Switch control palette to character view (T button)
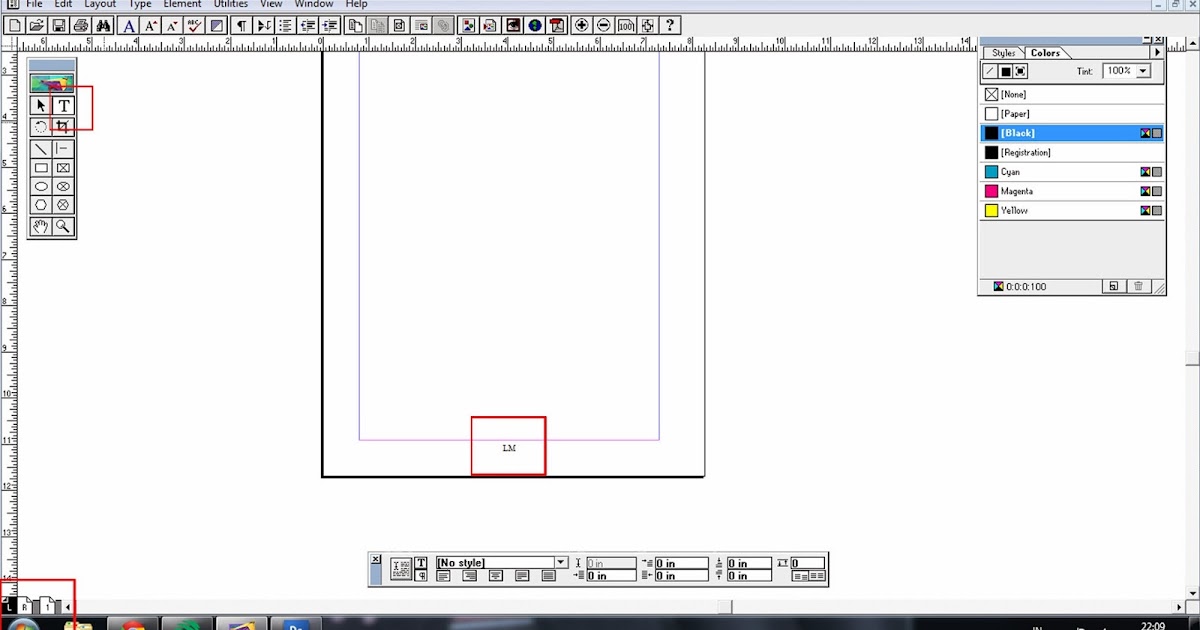Viewport: 1200px width, 630px height. (x=421, y=562)
